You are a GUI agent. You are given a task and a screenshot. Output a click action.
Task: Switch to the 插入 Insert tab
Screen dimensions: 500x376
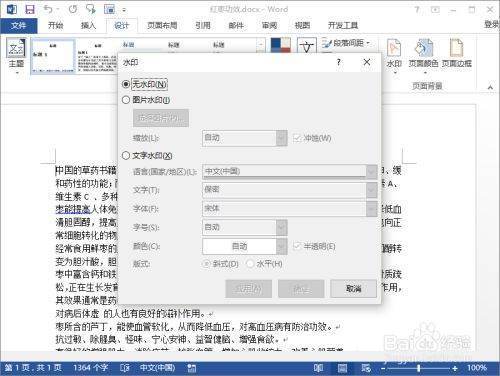[88, 25]
